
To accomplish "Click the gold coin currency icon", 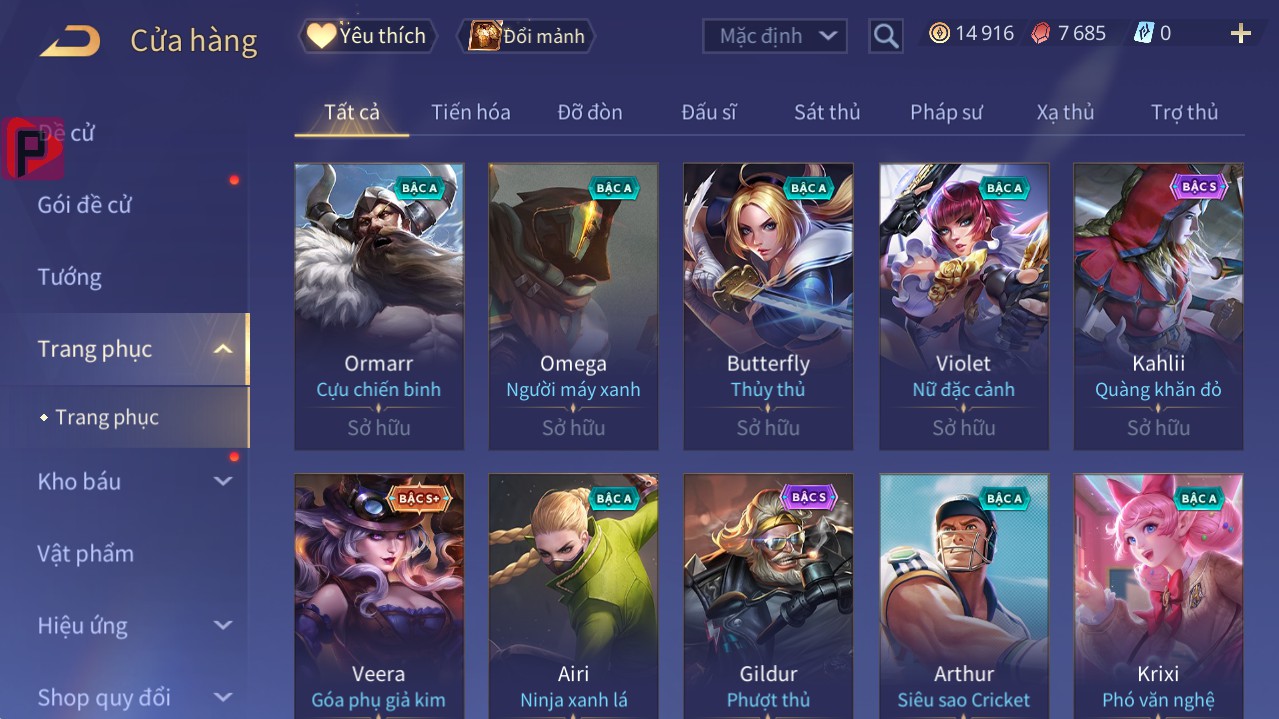I will (939, 34).
